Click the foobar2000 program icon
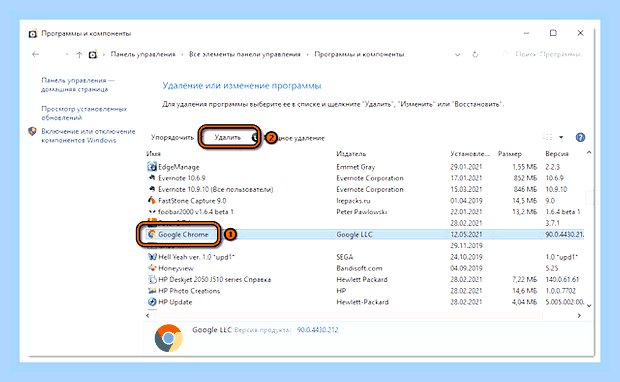 tap(152, 212)
